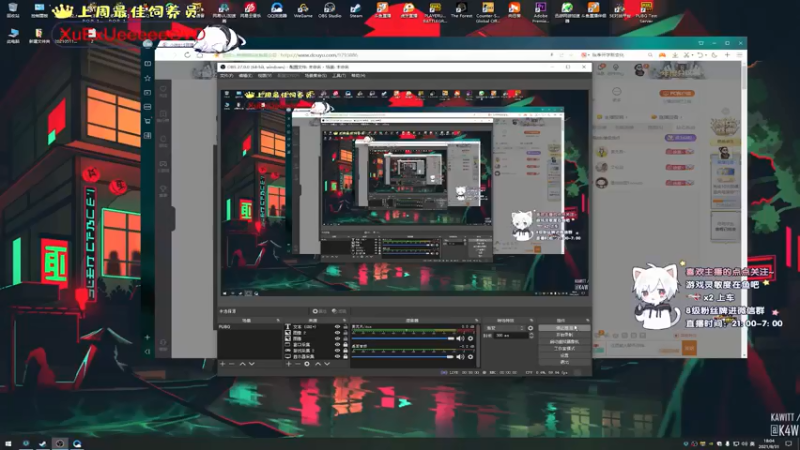
Task: Click 开始录制 button in controls
Action: pyautogui.click(x=564, y=335)
